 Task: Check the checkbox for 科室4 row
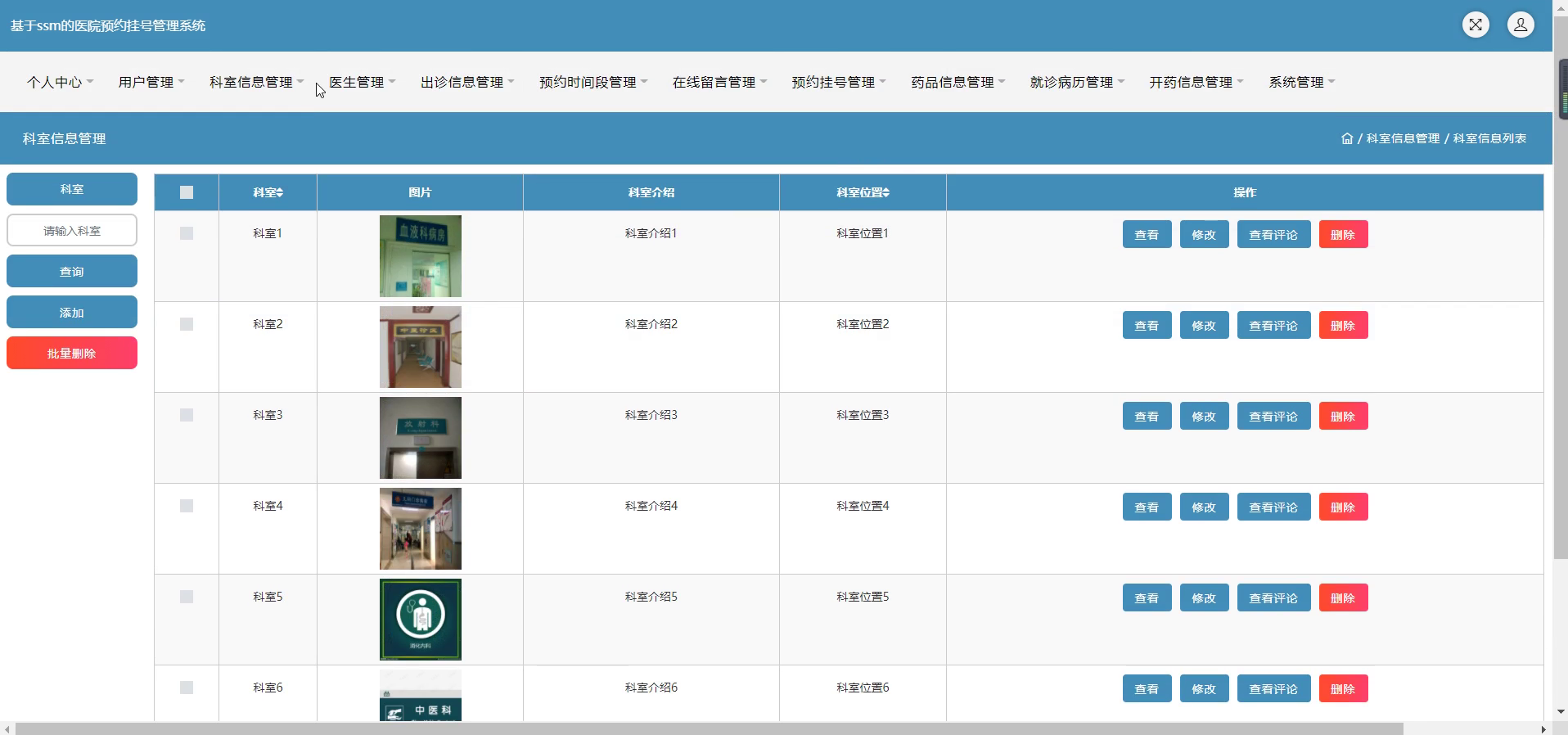(187, 506)
